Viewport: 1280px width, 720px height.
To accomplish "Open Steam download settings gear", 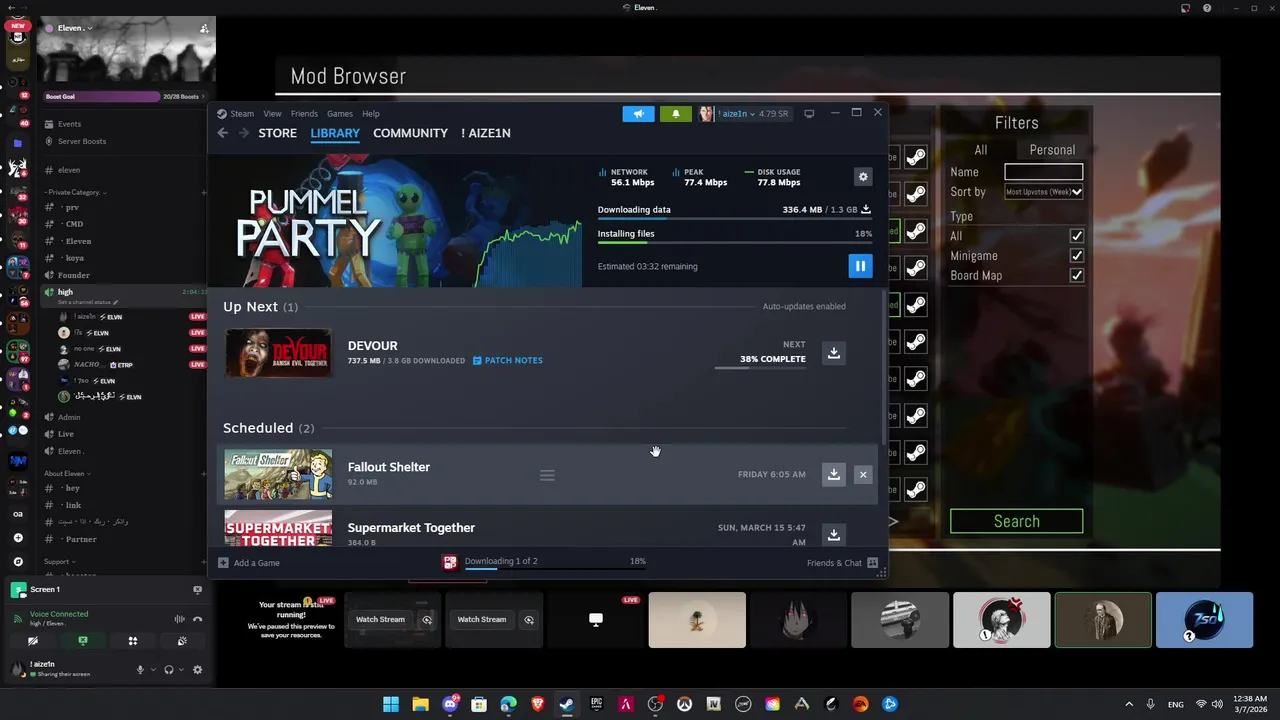I will point(863,177).
